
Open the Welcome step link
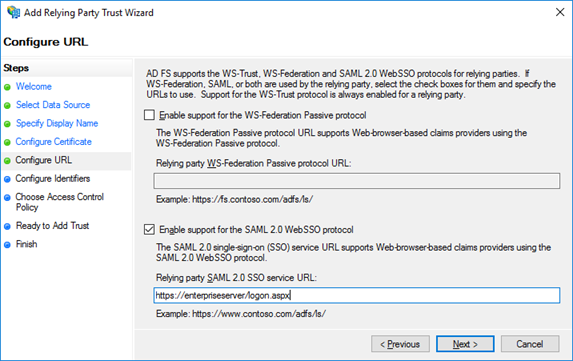pos(34,87)
